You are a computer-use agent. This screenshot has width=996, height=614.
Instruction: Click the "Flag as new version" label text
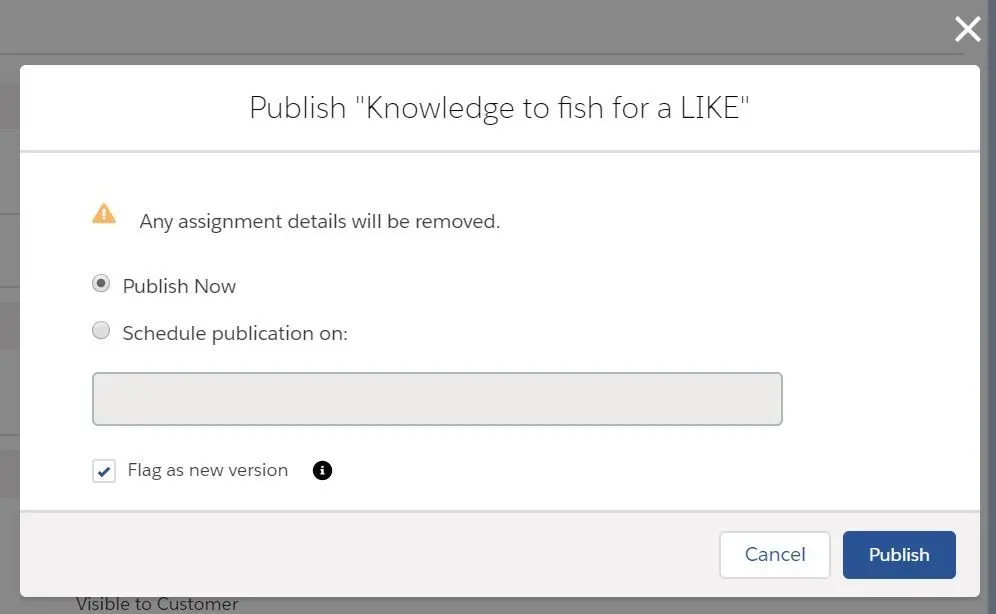[x=208, y=471]
